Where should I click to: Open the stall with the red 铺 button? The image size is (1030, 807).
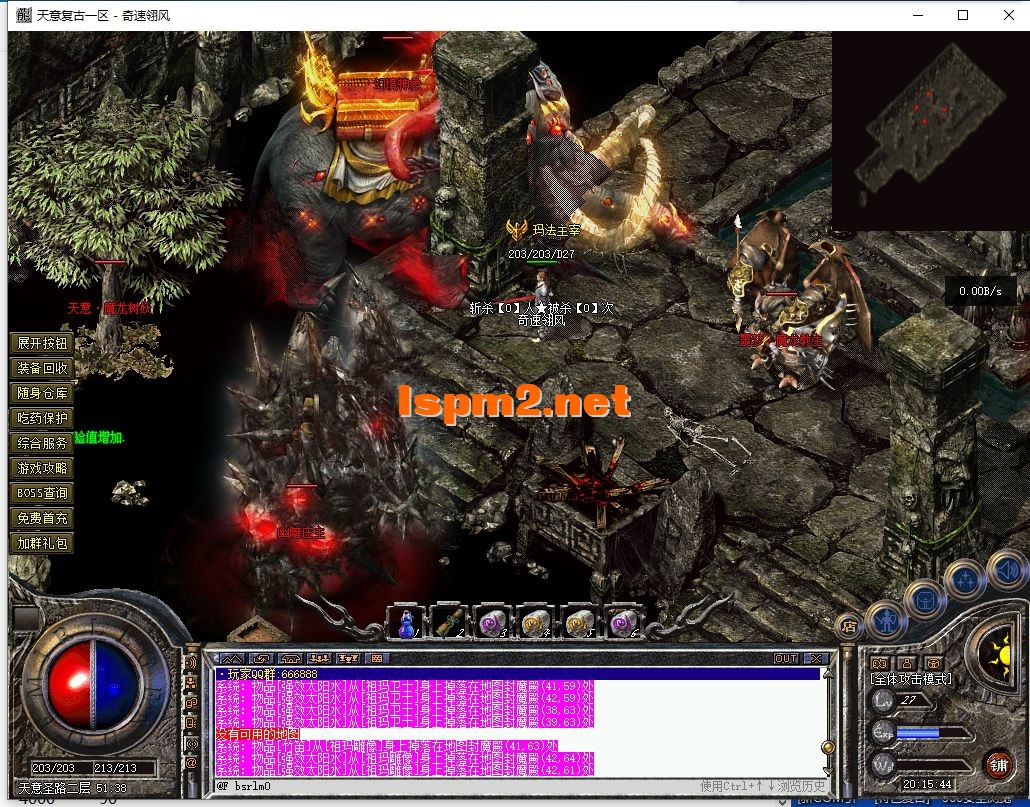pos(999,765)
